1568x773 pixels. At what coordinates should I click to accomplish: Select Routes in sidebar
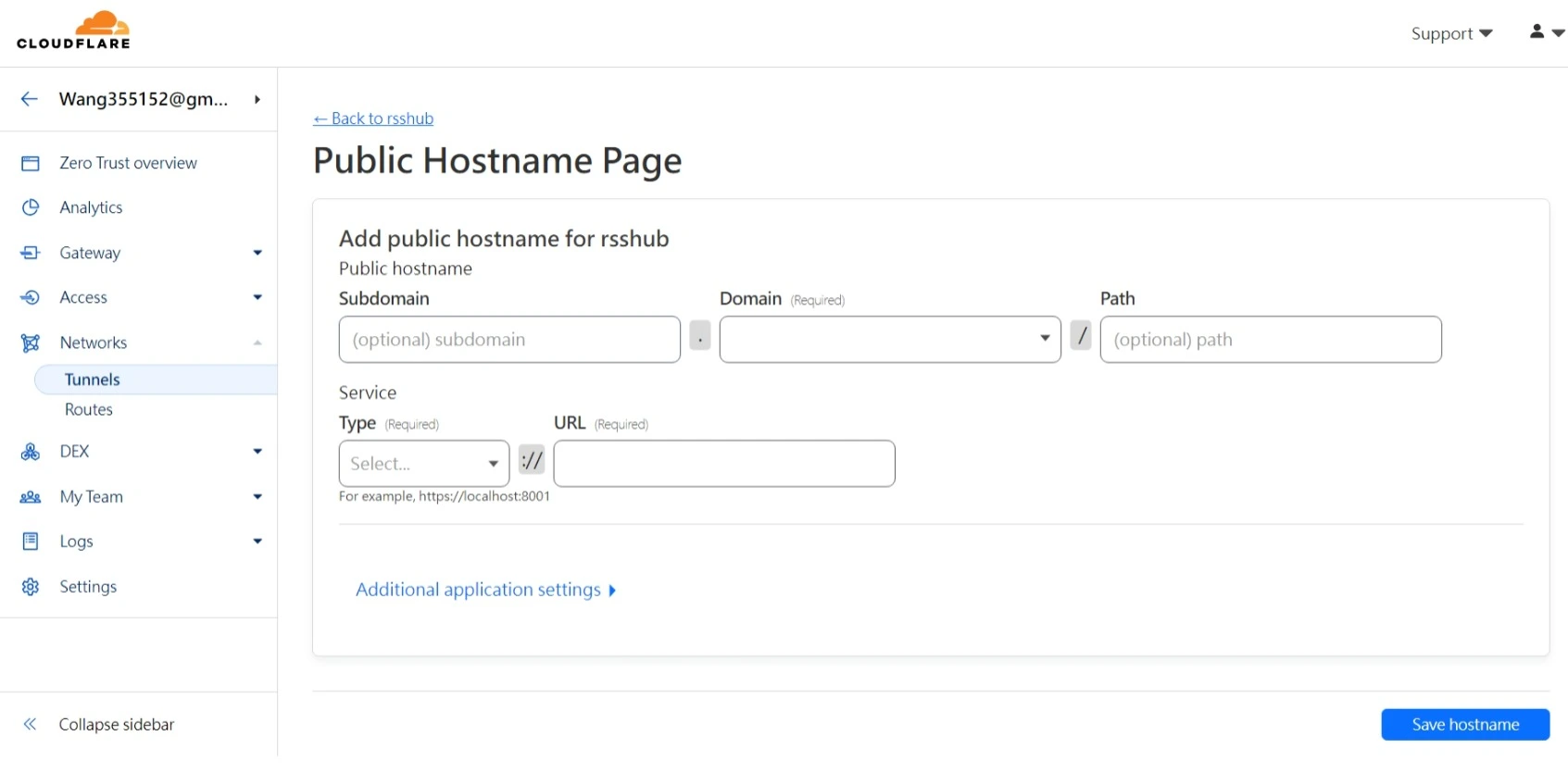point(89,409)
